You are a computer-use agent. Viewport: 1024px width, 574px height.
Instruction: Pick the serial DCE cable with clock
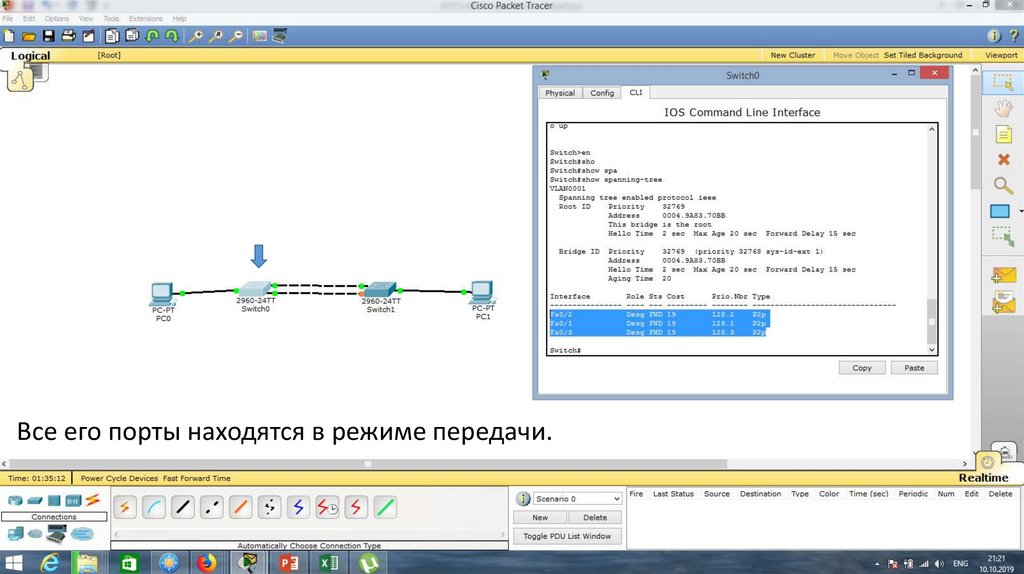327,507
